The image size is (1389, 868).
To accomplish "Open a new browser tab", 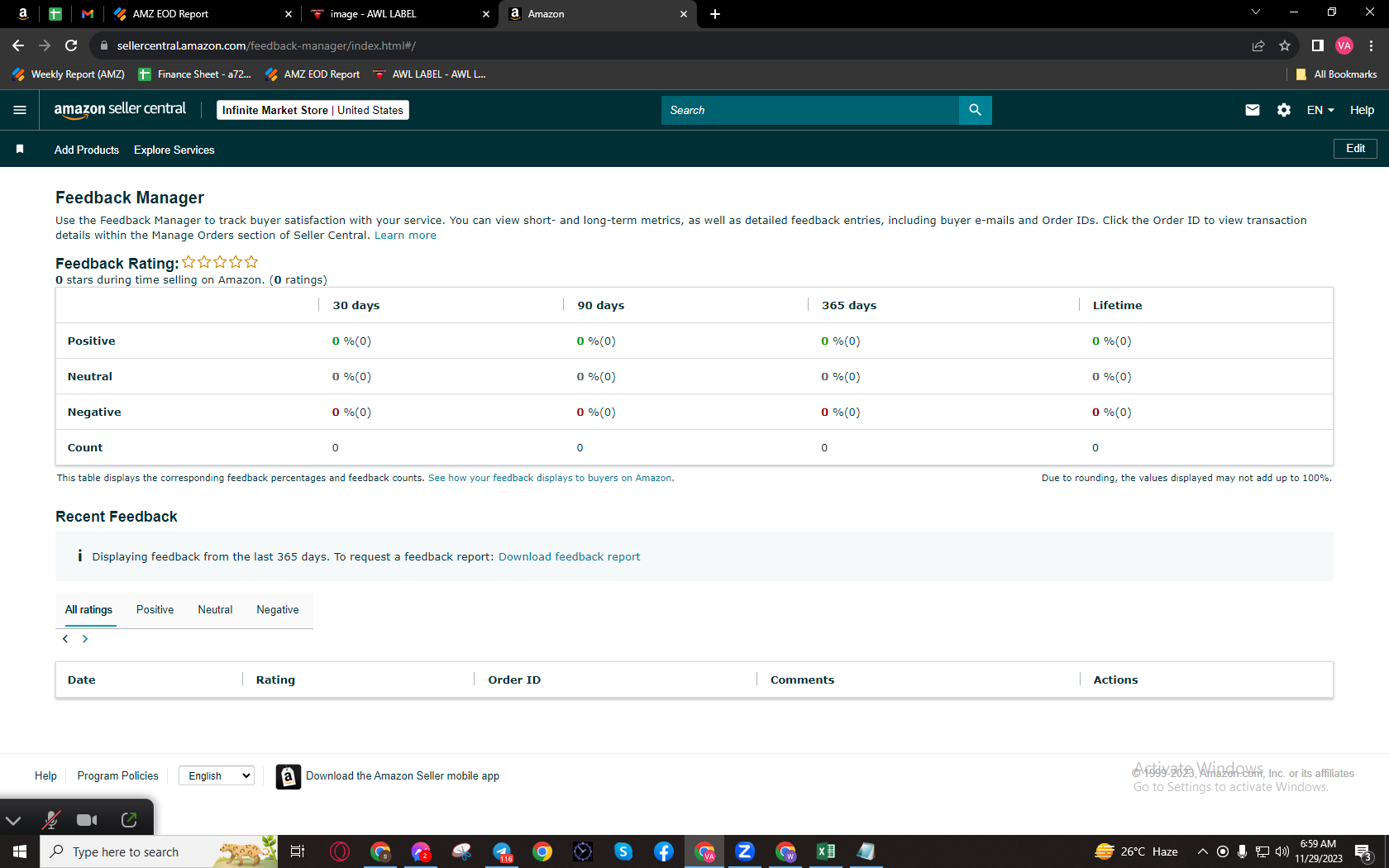I will click(715, 14).
